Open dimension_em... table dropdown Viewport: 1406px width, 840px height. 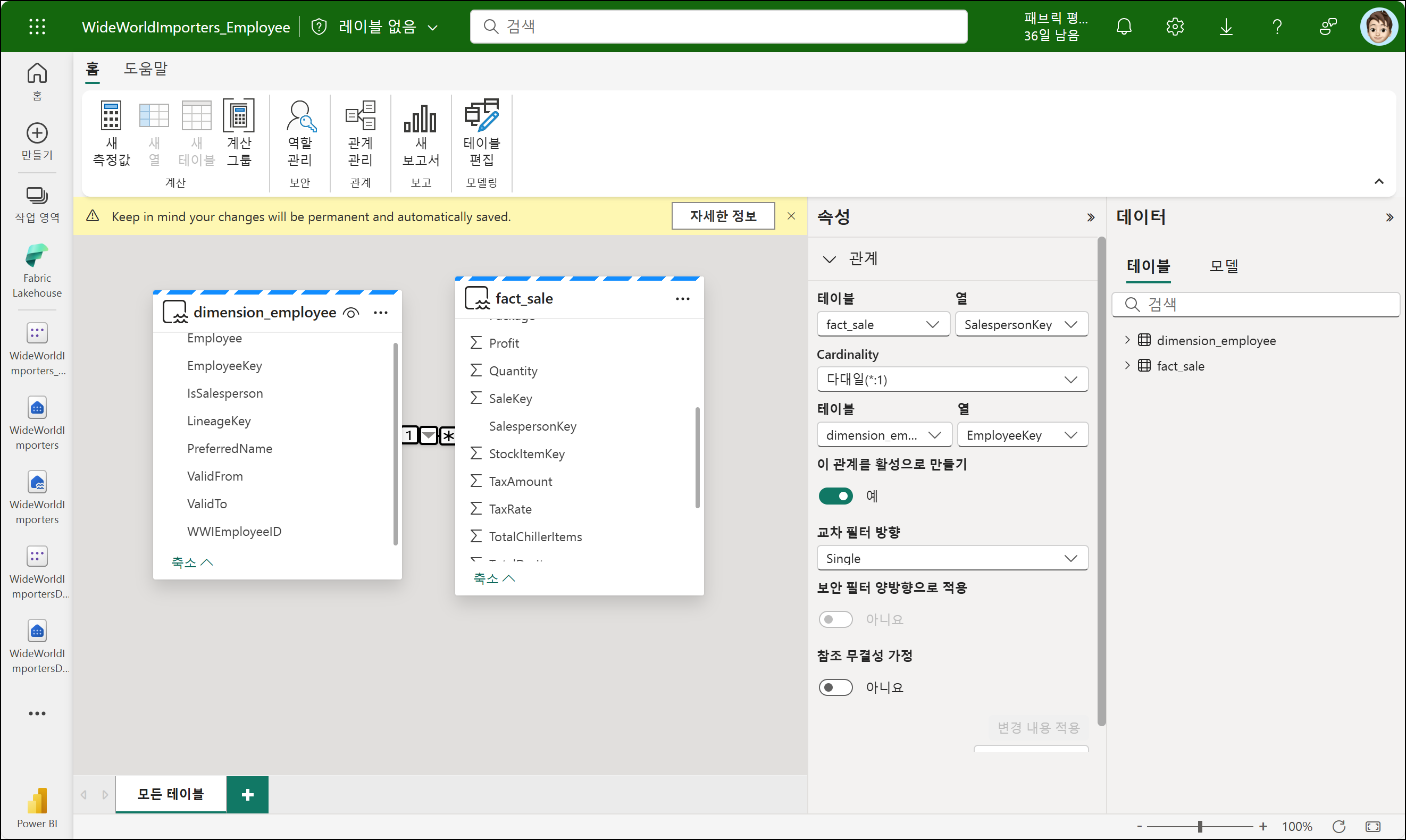(x=884, y=435)
